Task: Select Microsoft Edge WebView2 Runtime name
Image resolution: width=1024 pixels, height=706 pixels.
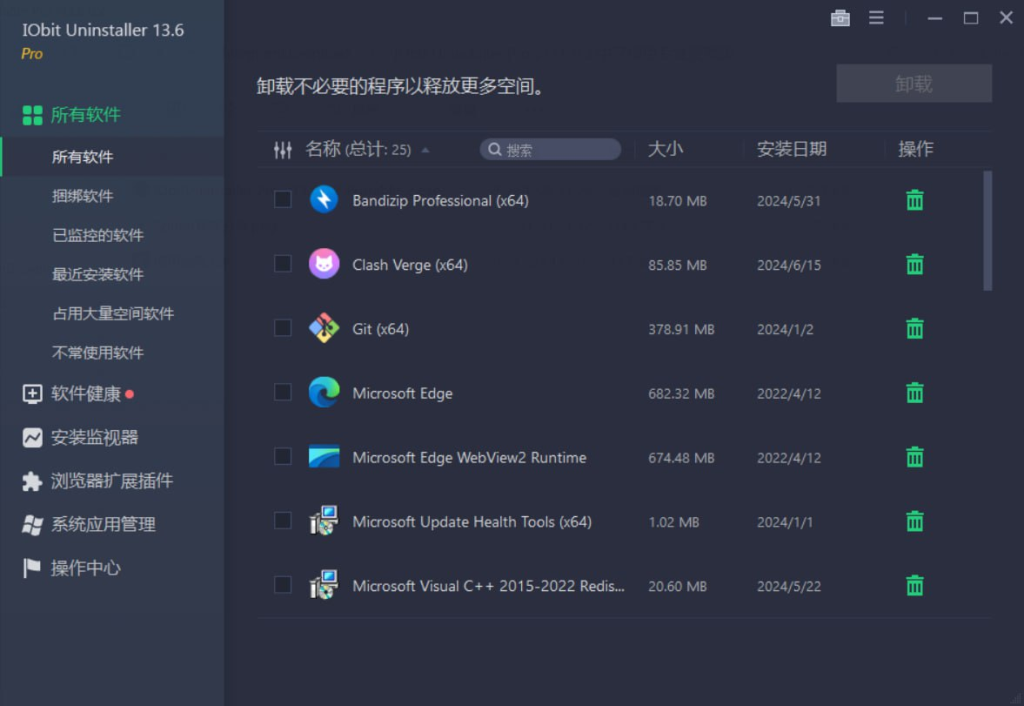Action: click(x=469, y=457)
